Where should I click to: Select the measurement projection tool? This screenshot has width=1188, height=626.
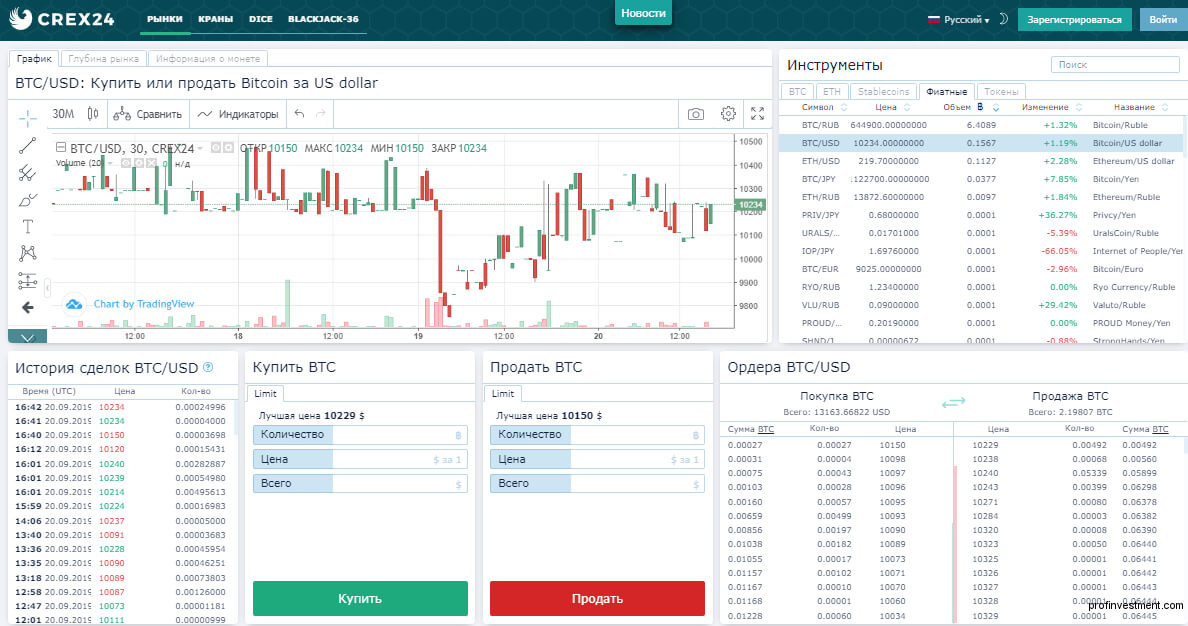pyautogui.click(x=27, y=280)
